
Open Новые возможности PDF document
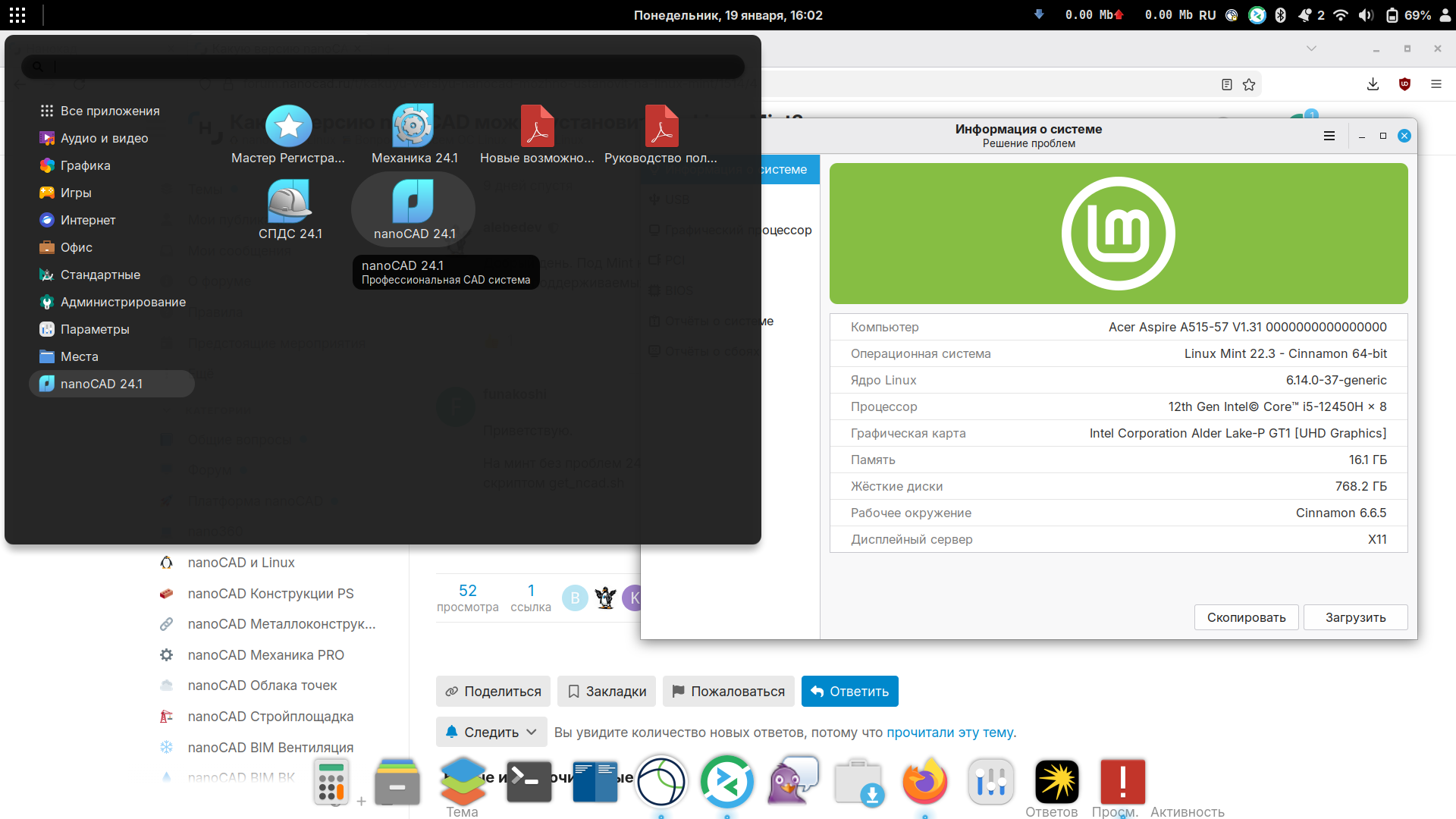537,127
